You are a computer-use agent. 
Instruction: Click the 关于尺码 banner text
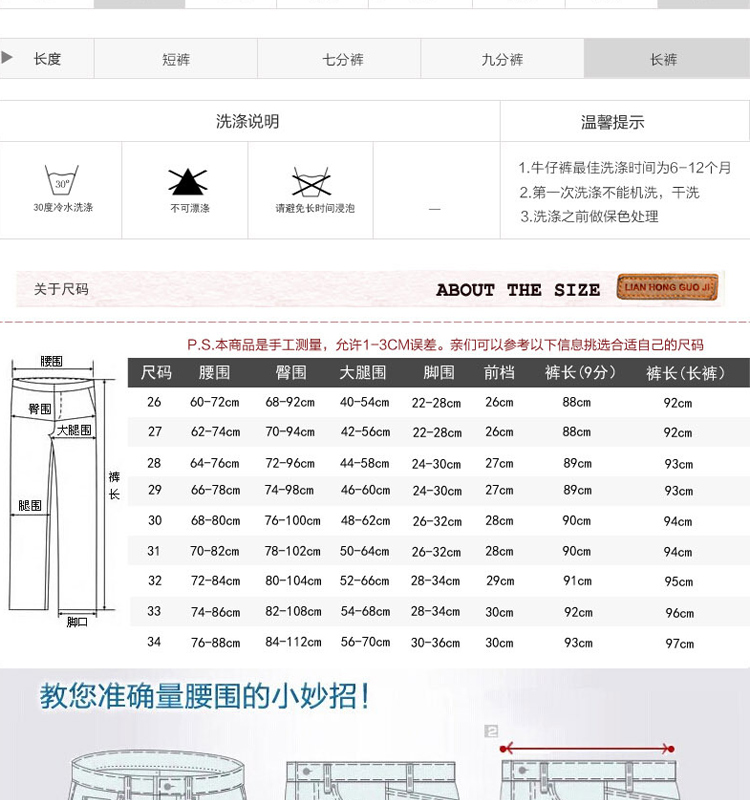pos(61,289)
